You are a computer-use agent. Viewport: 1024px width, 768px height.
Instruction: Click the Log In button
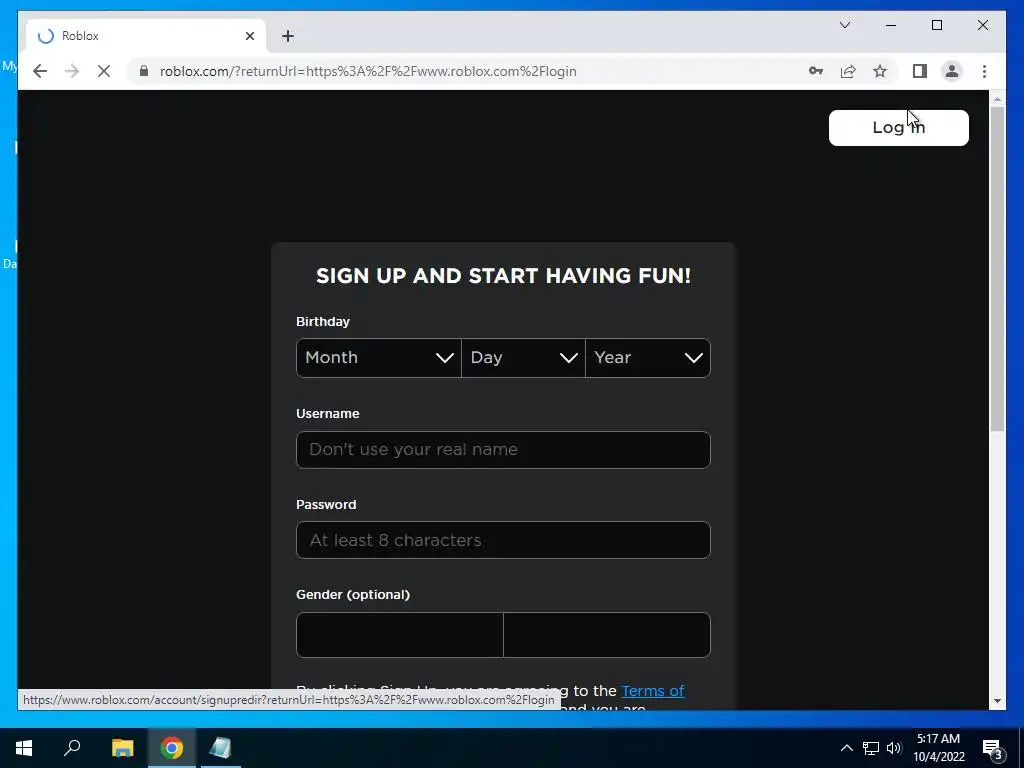[x=899, y=127]
